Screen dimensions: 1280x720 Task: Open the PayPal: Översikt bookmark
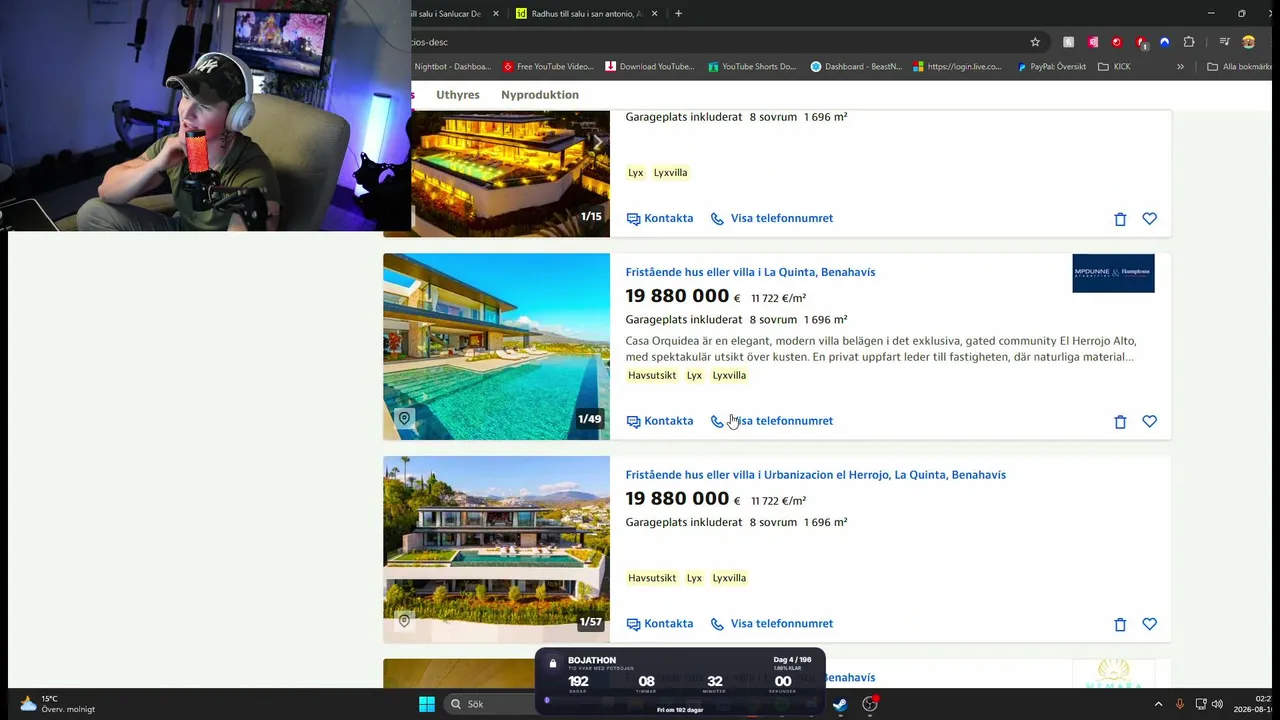click(x=1051, y=67)
